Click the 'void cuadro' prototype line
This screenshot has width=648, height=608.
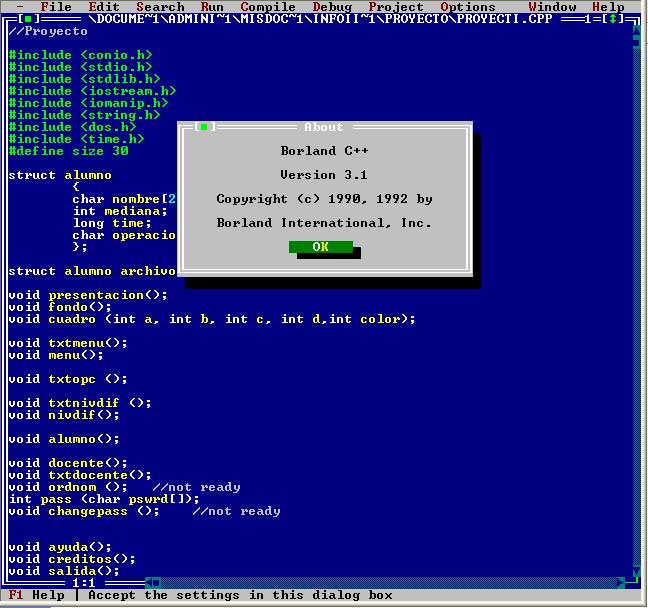212,319
